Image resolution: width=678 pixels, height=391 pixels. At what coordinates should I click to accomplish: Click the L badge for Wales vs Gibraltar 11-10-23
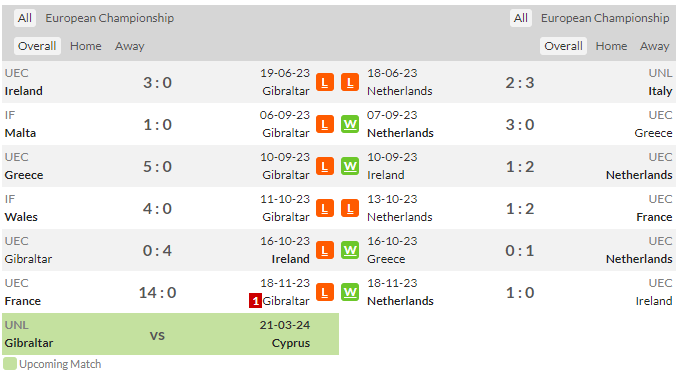click(325, 208)
